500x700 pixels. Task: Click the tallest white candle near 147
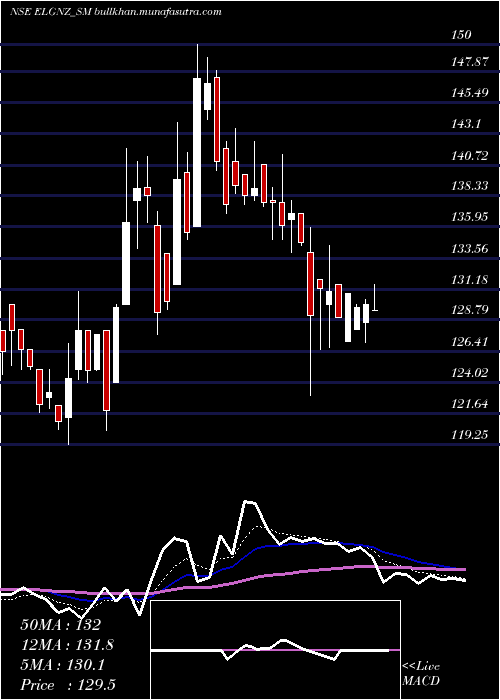[197, 152]
